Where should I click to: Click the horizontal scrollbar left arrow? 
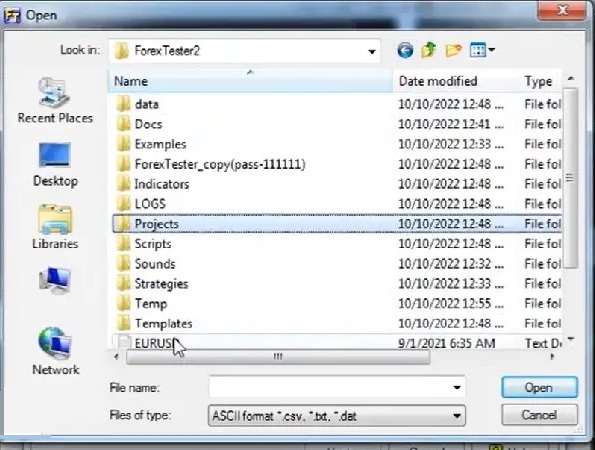[x=116, y=357]
